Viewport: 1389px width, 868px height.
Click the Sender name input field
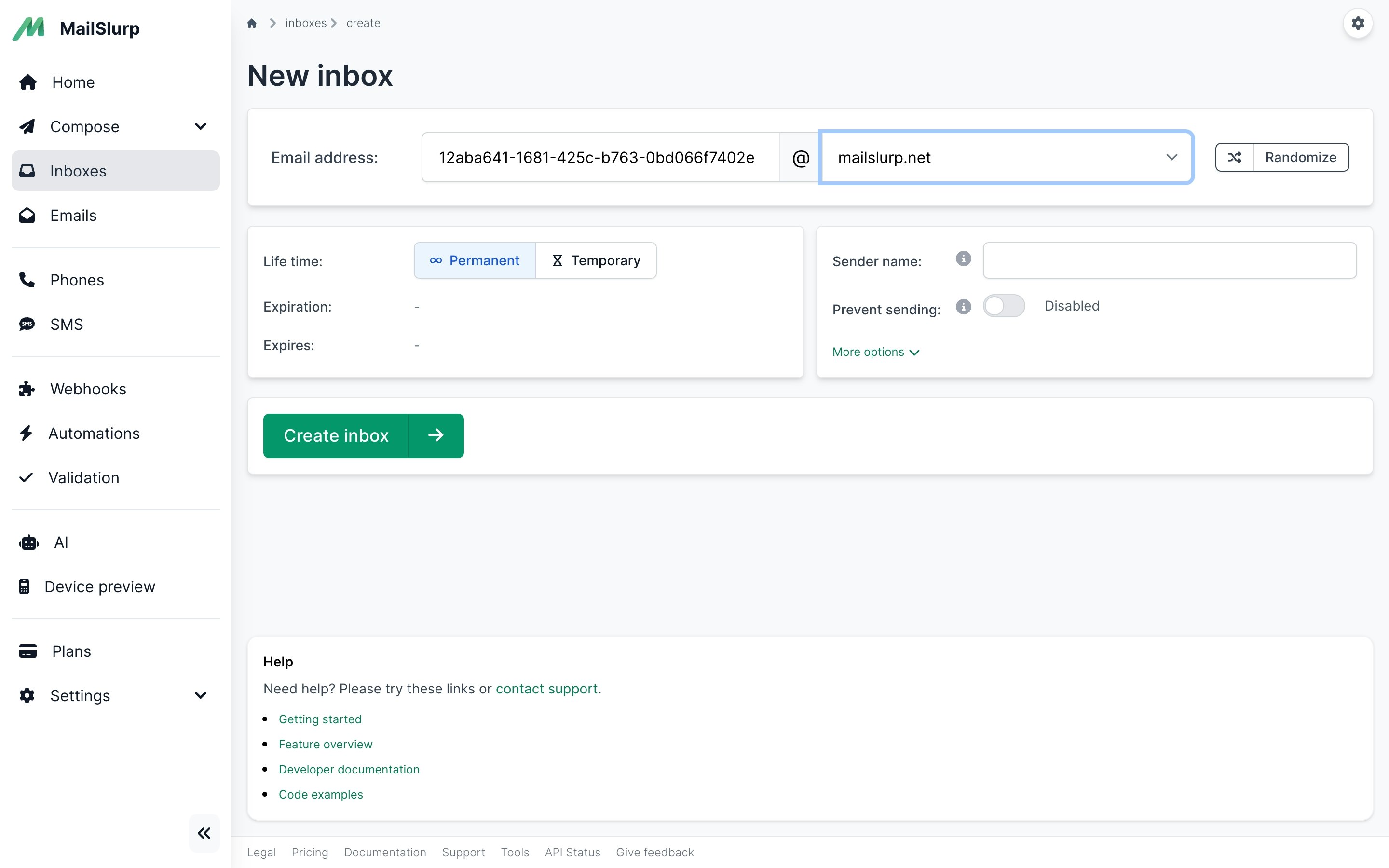click(x=1169, y=260)
